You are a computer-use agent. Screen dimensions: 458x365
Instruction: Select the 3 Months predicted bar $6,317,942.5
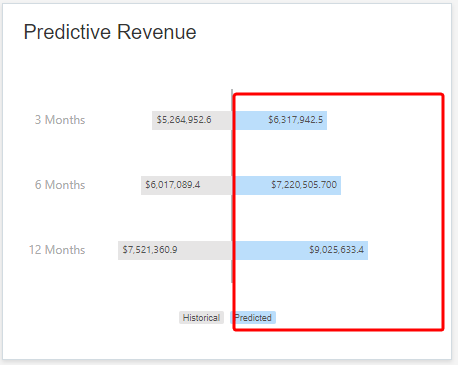(279, 120)
